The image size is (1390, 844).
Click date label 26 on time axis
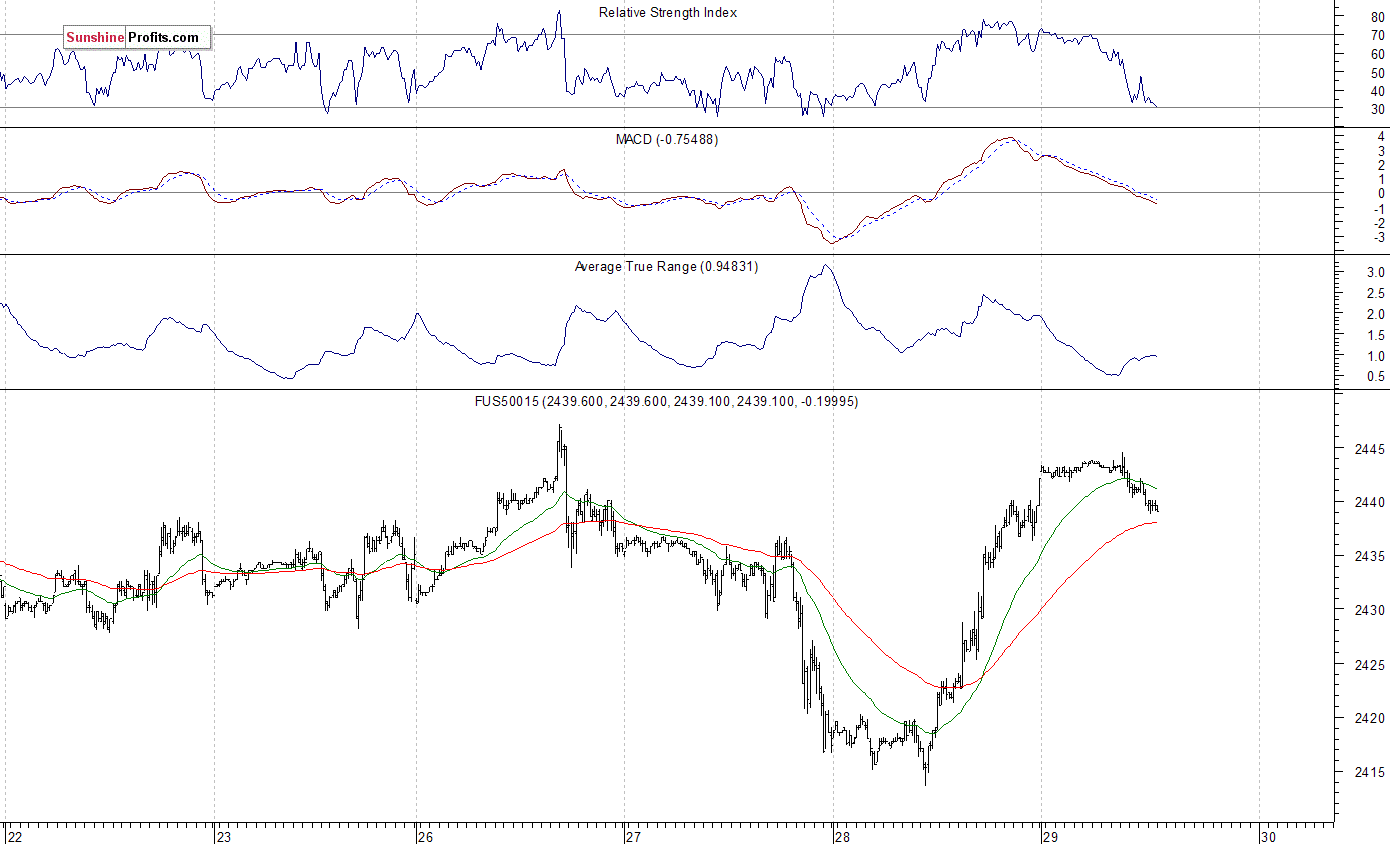(426, 836)
